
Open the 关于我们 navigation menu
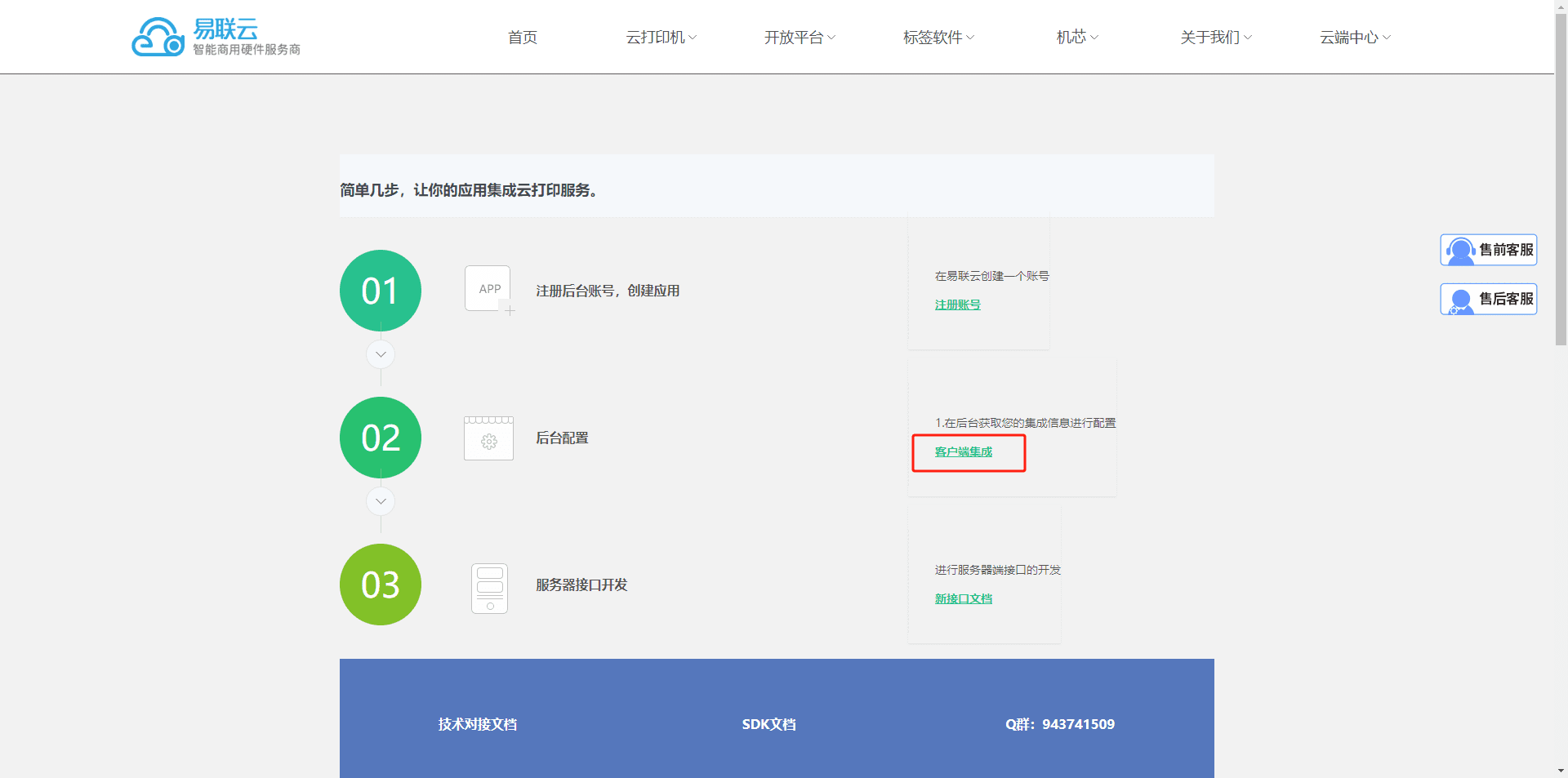pyautogui.click(x=1215, y=38)
